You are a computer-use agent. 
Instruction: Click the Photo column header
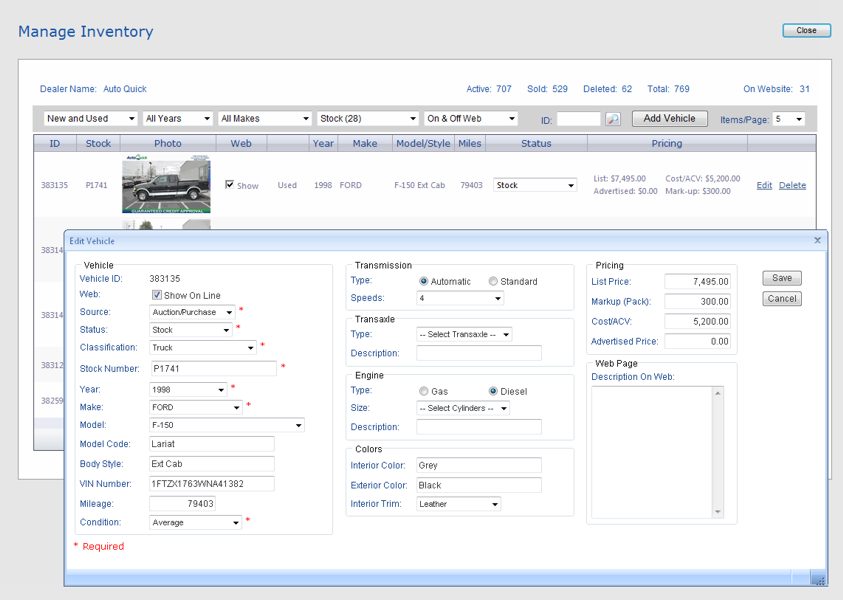pyautogui.click(x=168, y=143)
